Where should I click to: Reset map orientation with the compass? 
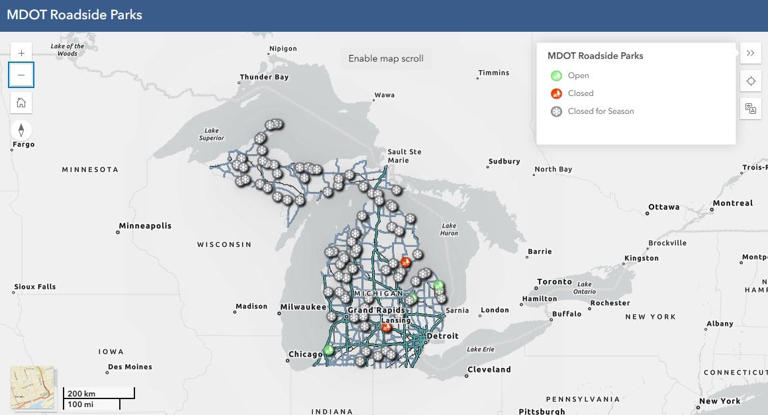pyautogui.click(x=21, y=130)
